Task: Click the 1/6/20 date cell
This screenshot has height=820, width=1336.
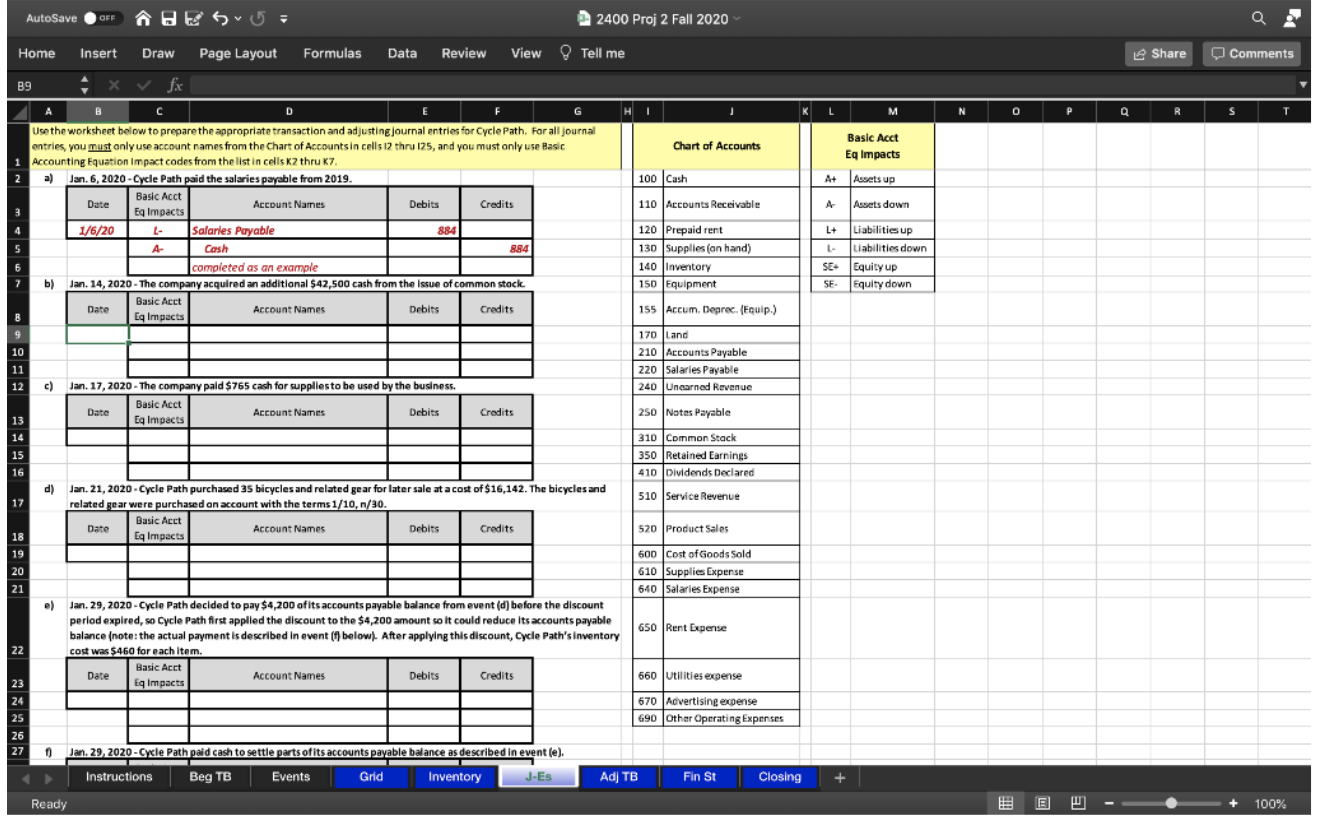Action: pyautogui.click(x=97, y=230)
